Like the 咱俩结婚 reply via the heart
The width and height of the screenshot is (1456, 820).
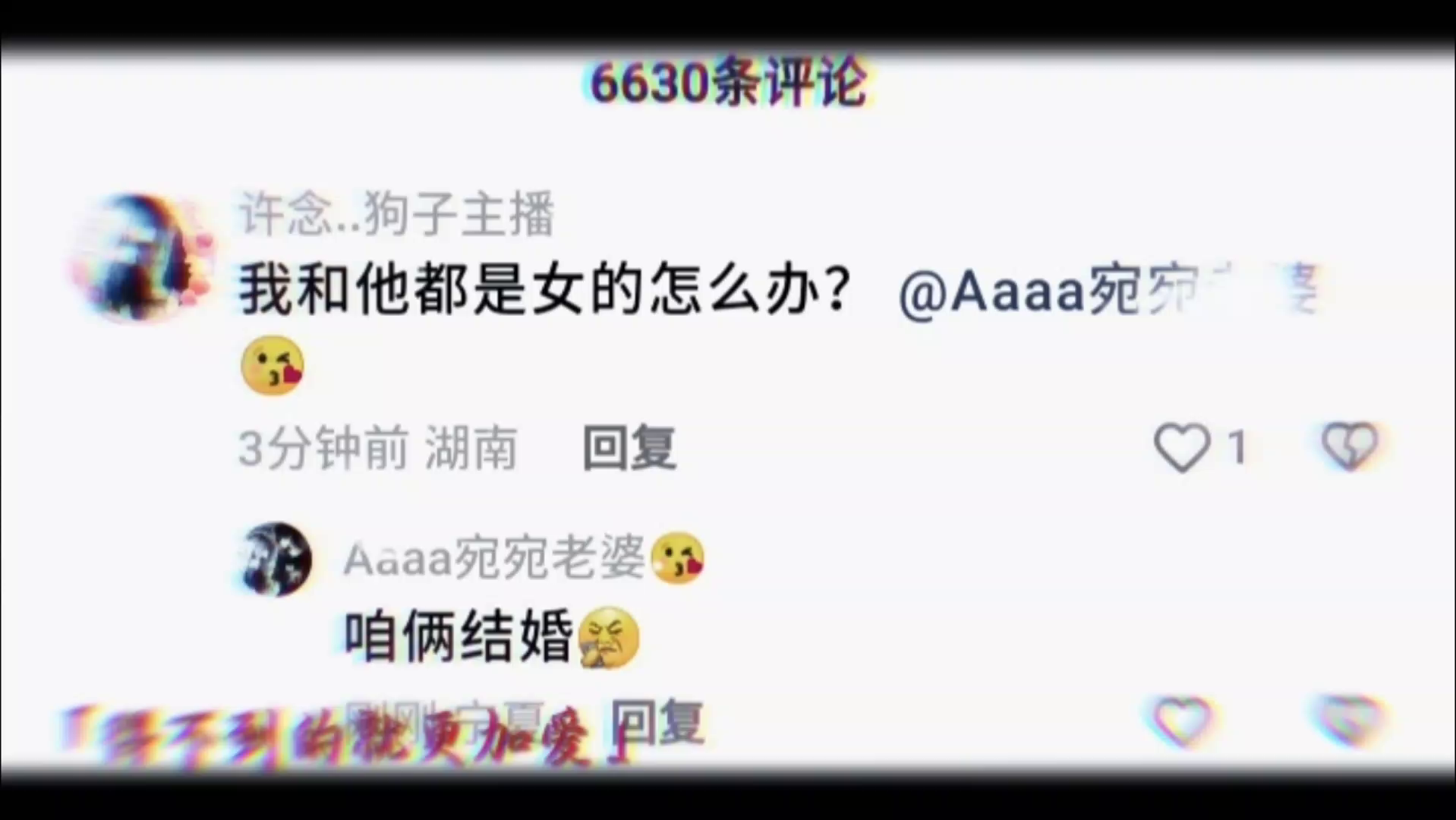tap(1183, 721)
